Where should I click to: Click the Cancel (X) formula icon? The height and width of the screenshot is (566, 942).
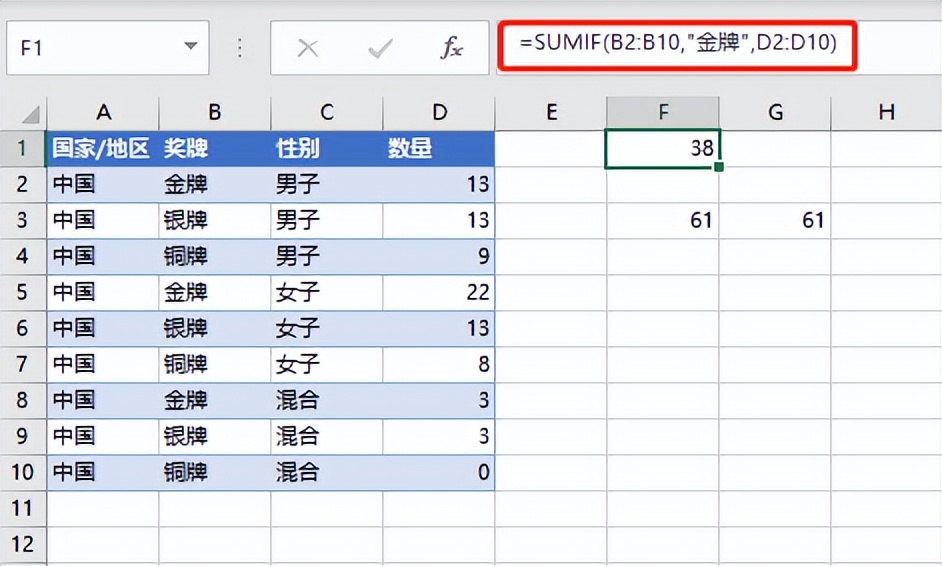tap(308, 48)
